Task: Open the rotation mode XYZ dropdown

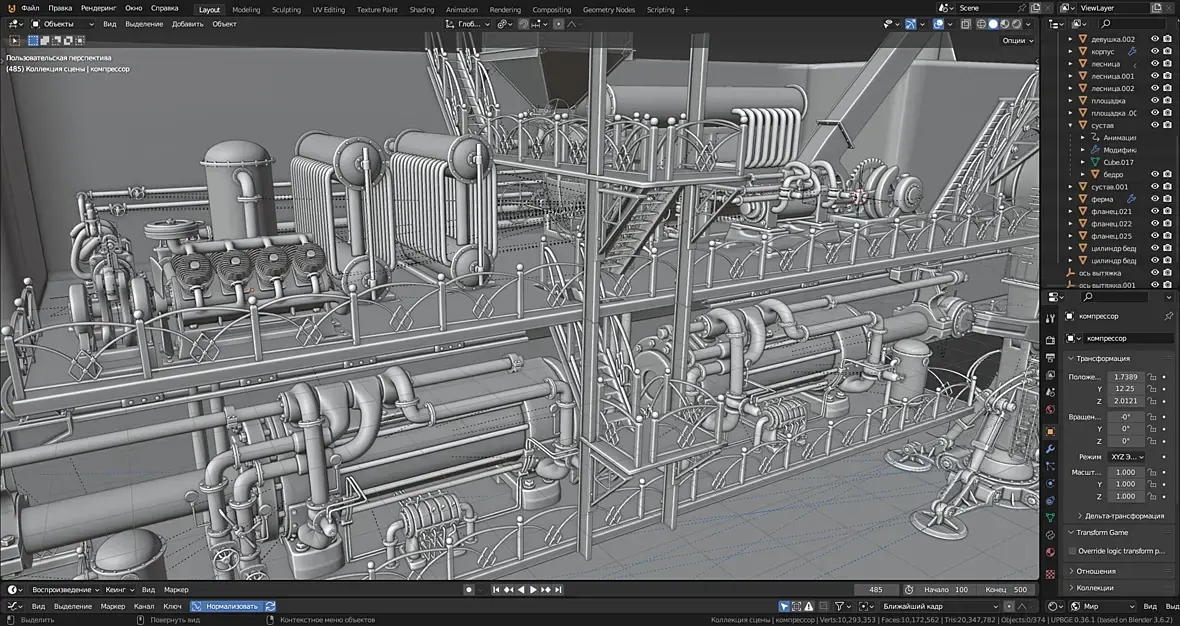Action: point(1127,457)
